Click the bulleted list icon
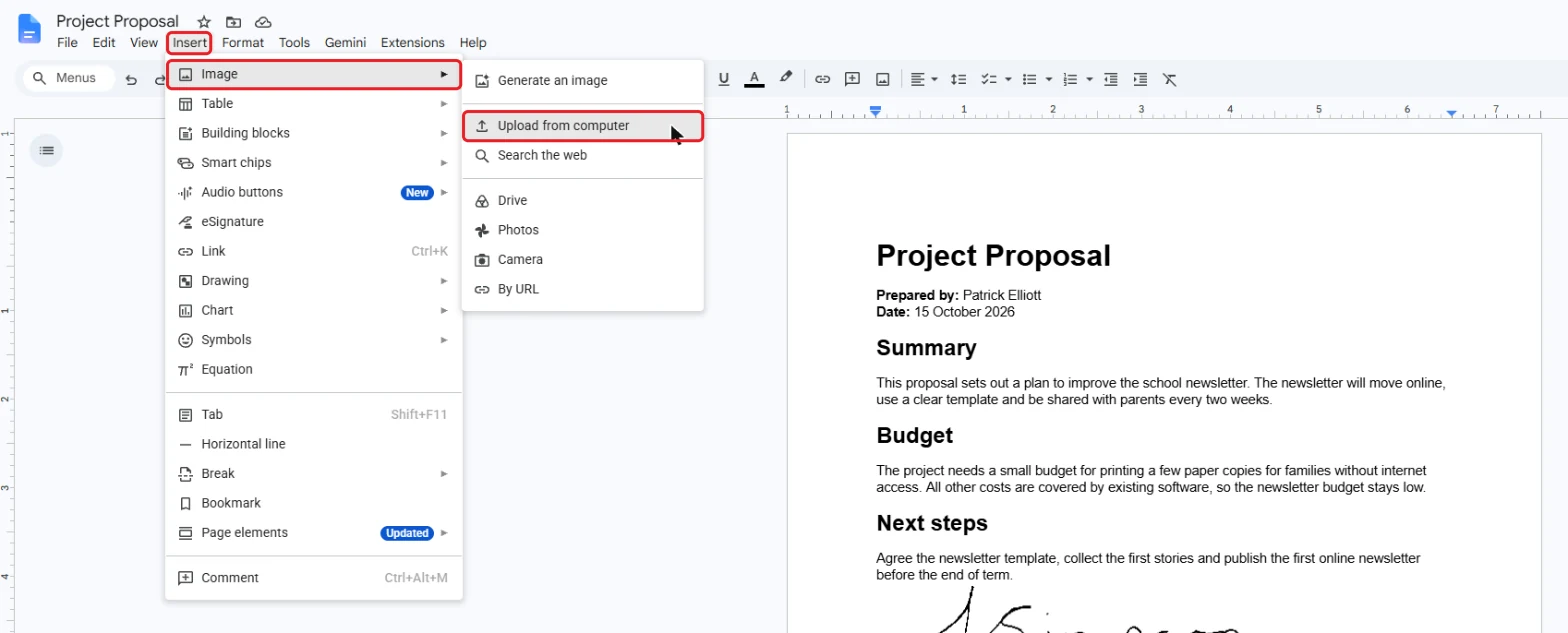Screen dimensions: 1568x633 [x=1029, y=78]
